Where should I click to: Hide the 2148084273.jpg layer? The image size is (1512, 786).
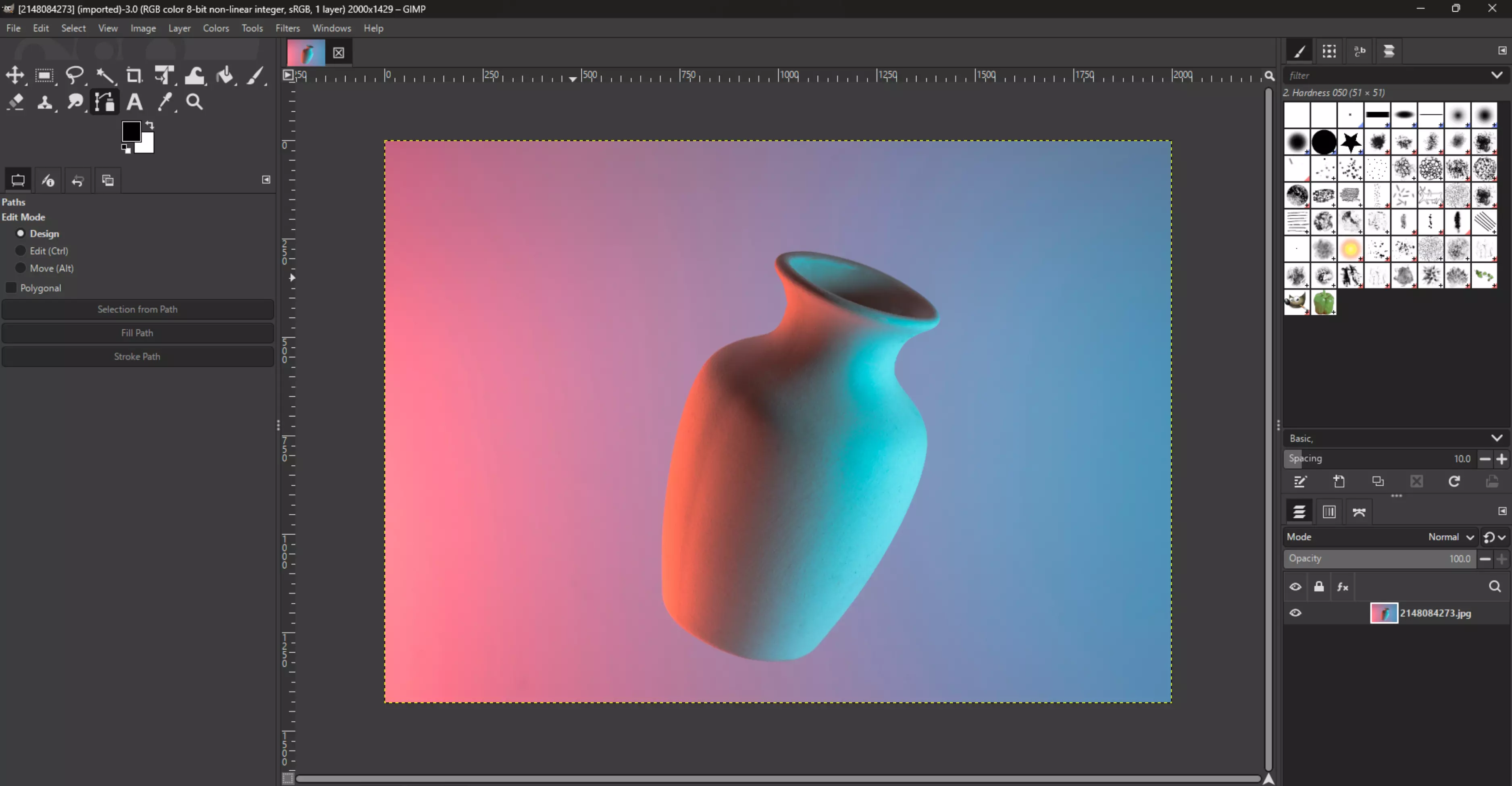pyautogui.click(x=1295, y=612)
